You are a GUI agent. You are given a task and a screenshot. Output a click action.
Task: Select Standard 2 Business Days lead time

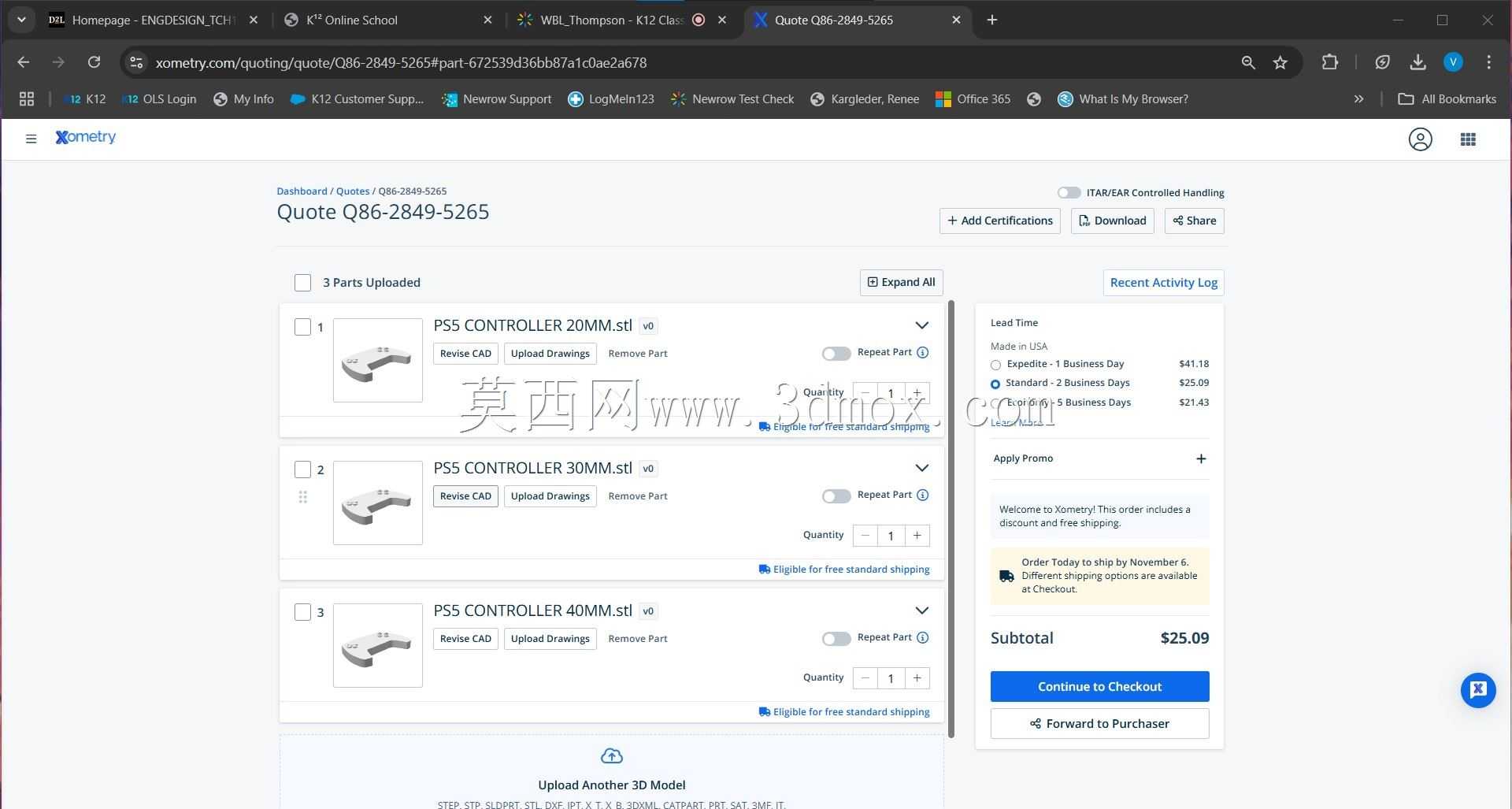(995, 384)
